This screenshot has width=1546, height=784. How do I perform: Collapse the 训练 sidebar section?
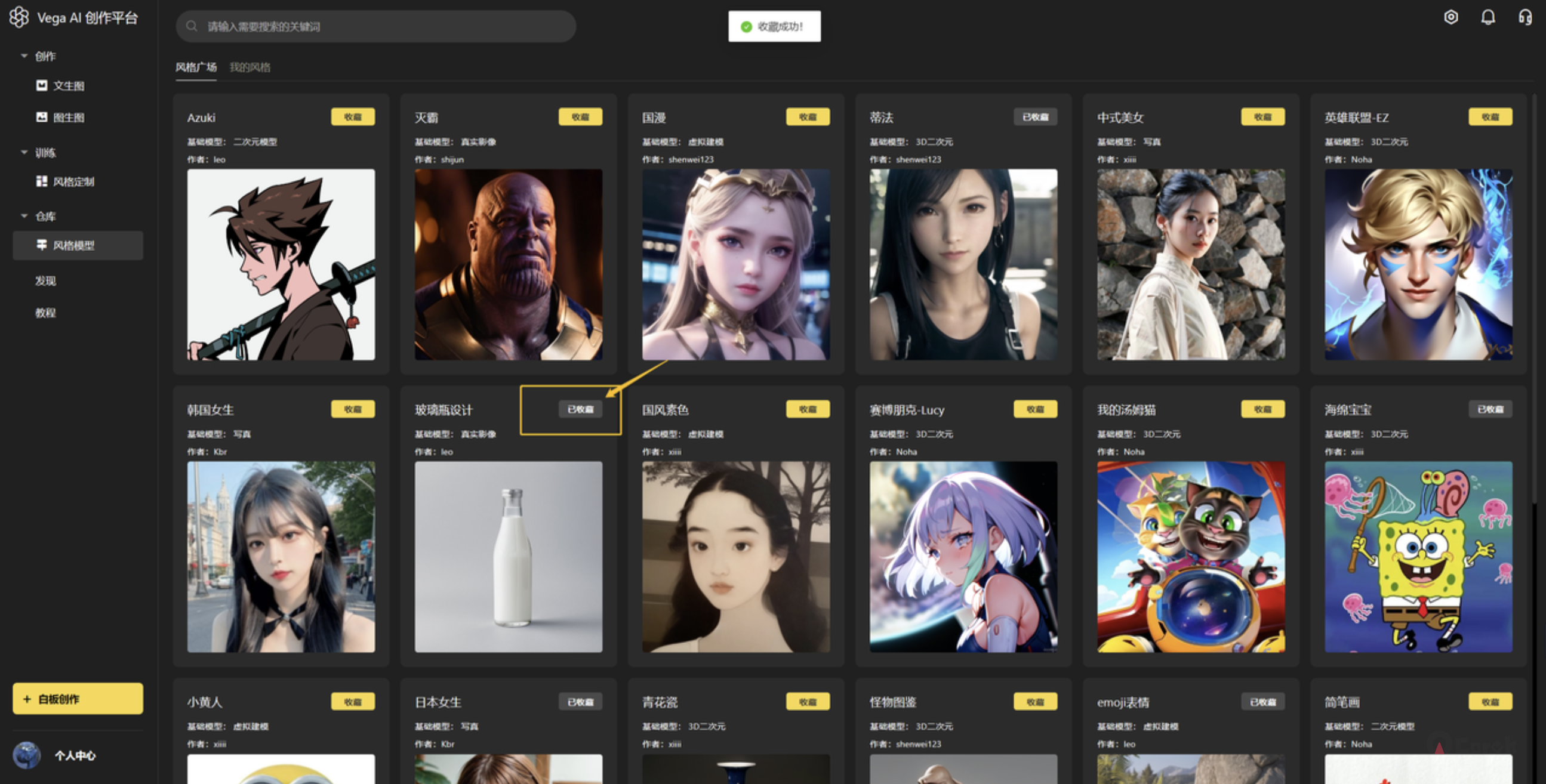(x=24, y=152)
